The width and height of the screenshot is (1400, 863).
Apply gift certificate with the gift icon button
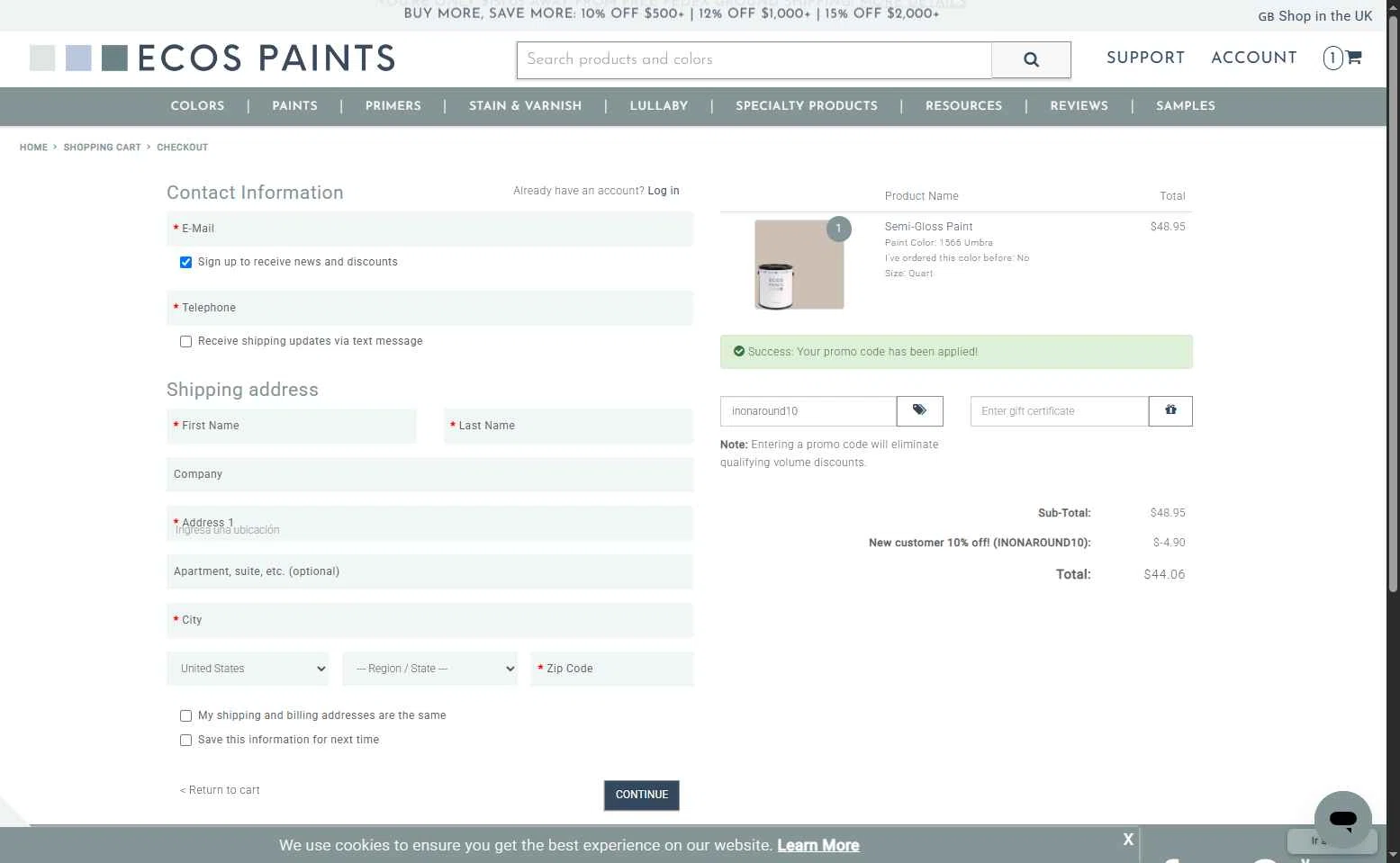1170,411
